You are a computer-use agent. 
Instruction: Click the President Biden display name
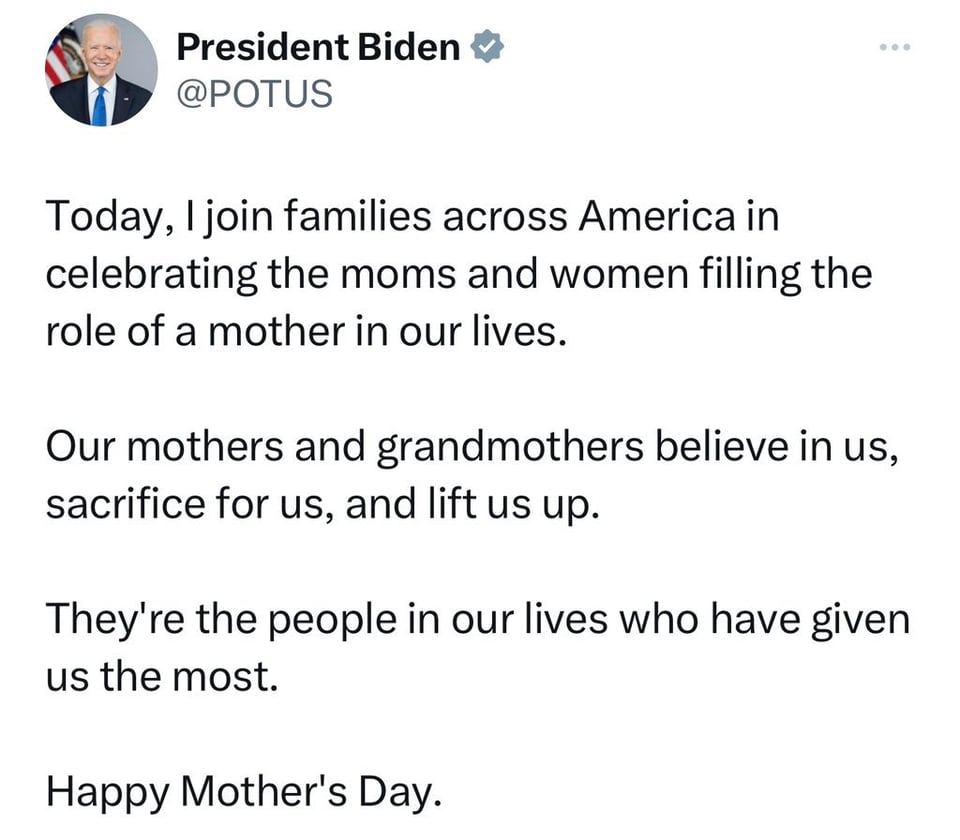pos(318,47)
